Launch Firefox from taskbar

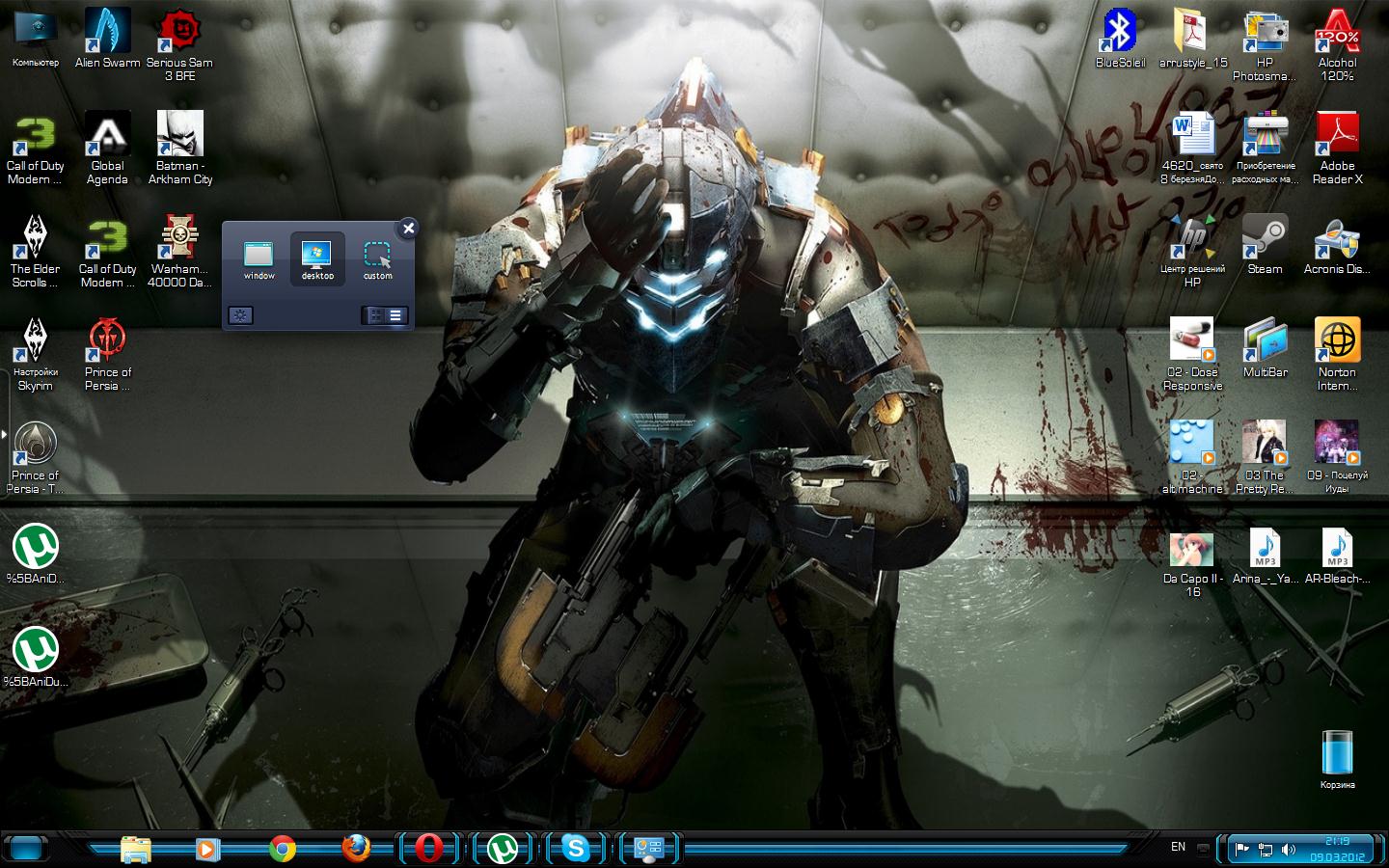(x=356, y=849)
